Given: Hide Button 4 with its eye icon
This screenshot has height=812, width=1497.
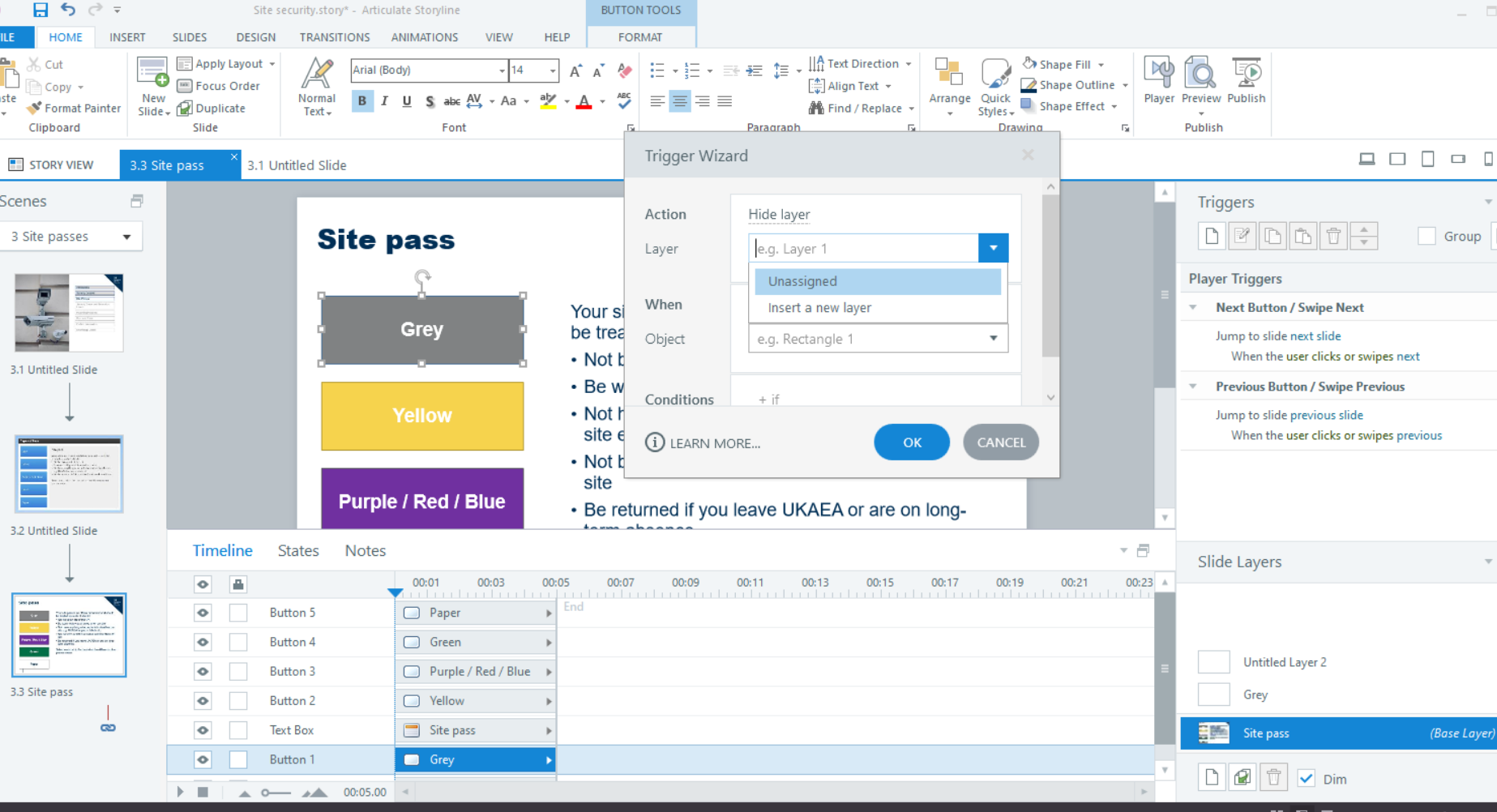Looking at the screenshot, I should (203, 642).
